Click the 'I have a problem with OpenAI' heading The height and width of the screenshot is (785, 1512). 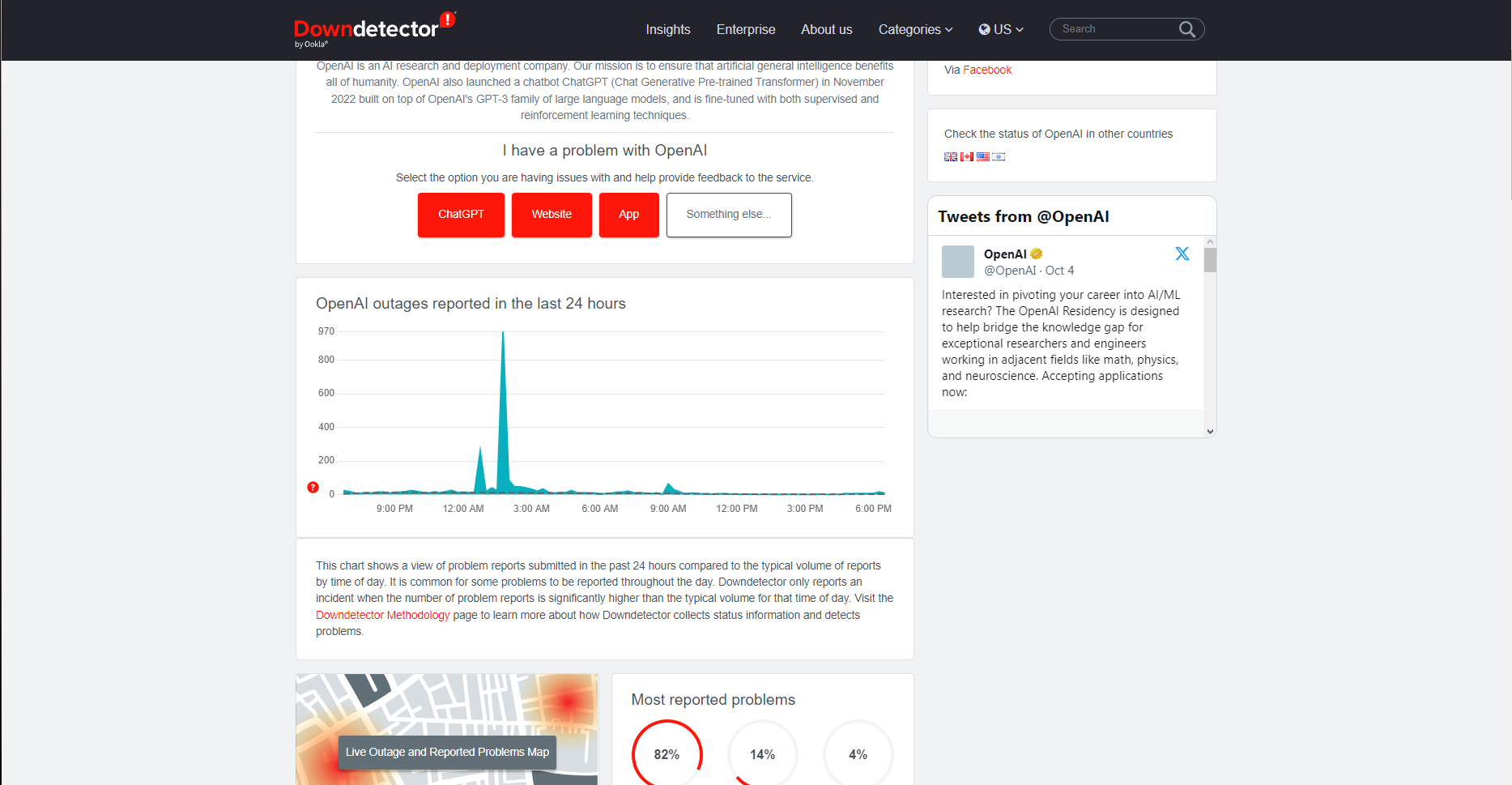pyautogui.click(x=604, y=151)
